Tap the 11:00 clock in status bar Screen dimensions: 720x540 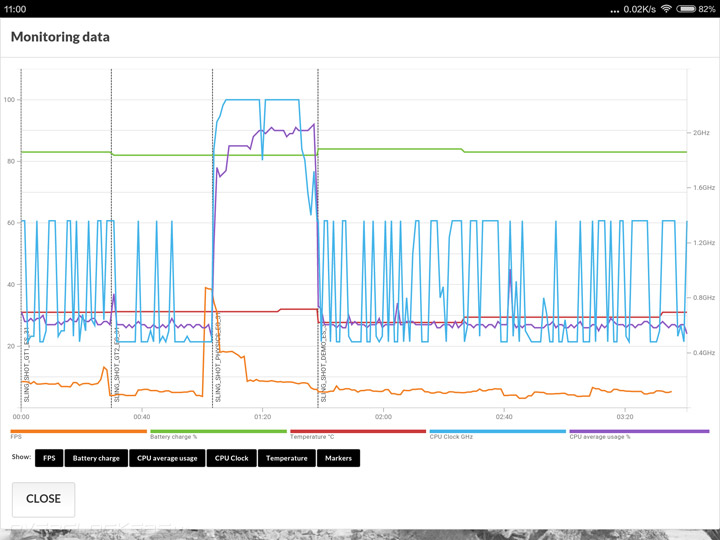[15, 9]
